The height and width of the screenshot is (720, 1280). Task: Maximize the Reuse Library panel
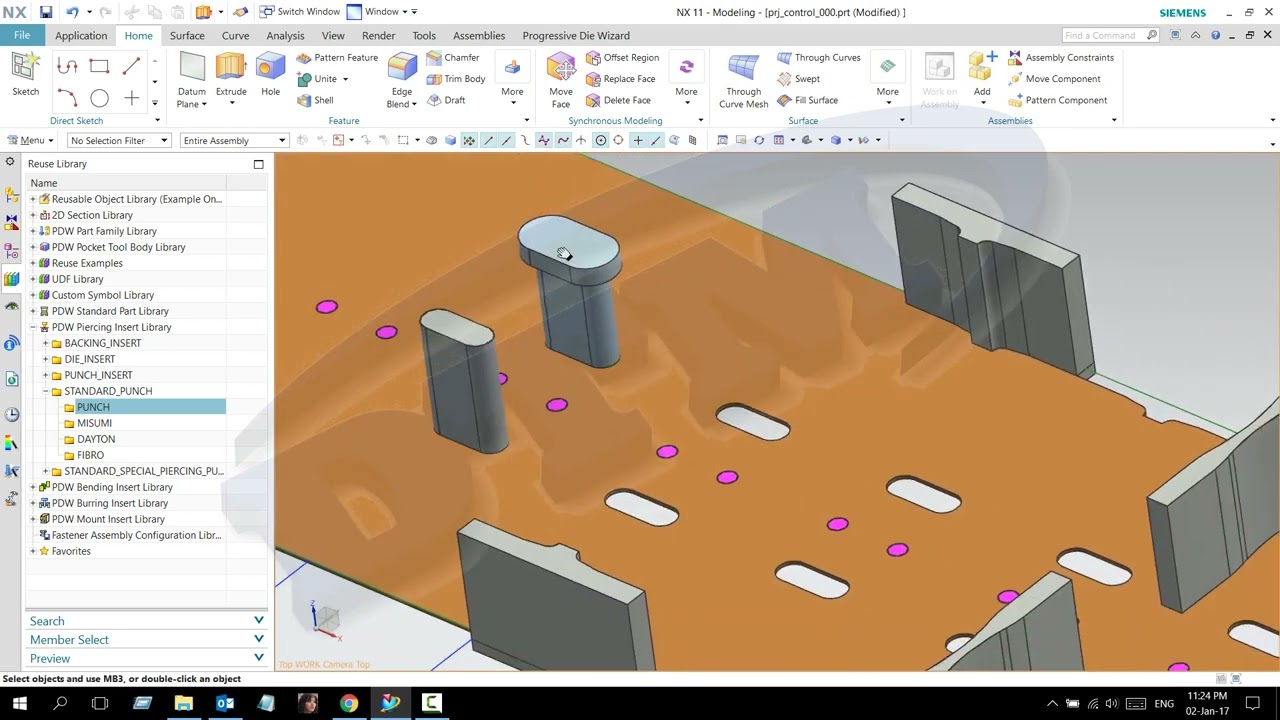click(x=258, y=164)
